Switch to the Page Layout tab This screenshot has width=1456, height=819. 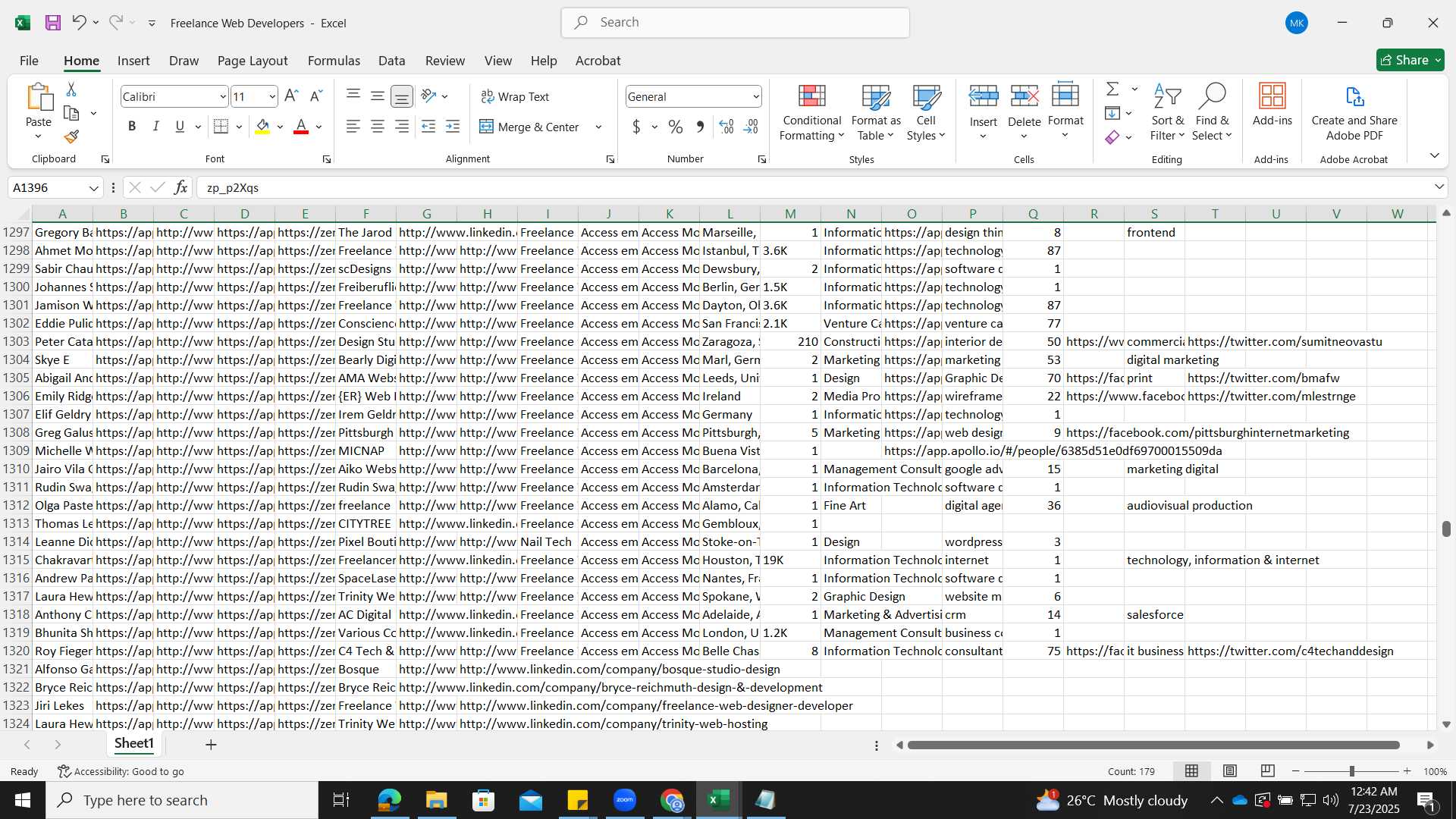click(253, 61)
